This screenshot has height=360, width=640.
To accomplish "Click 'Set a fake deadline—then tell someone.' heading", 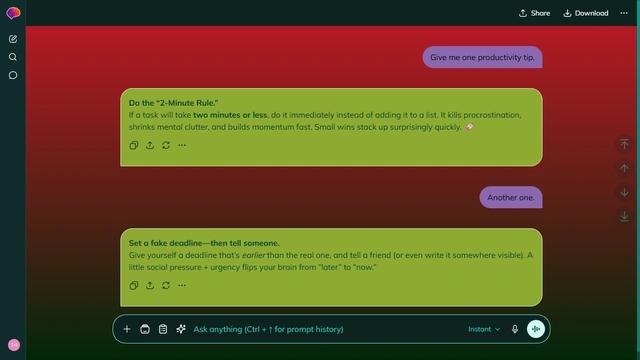I will [204, 243].
